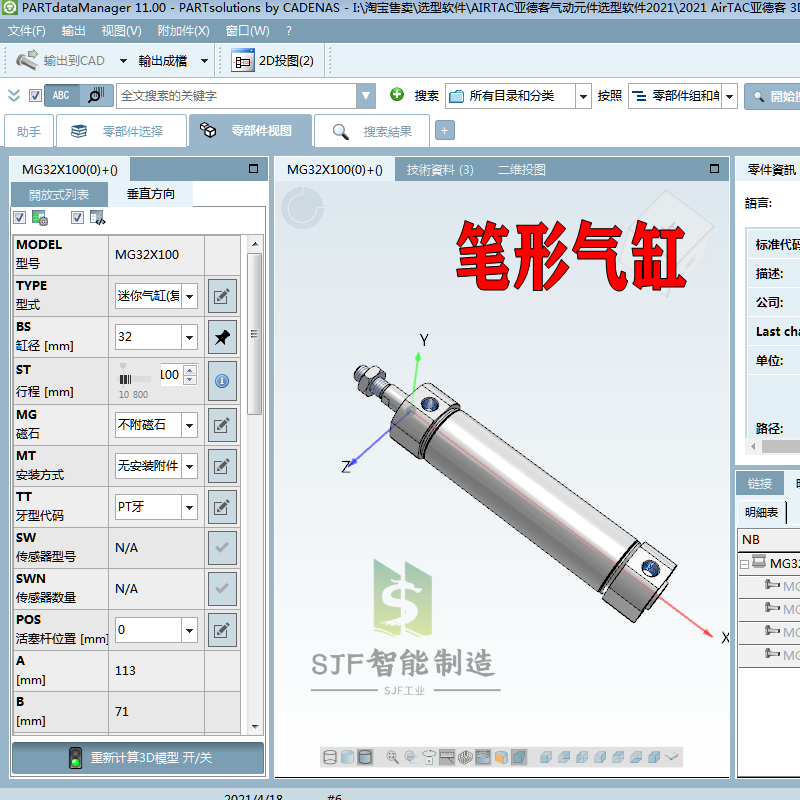Open the TT PT牙 dropdown
This screenshot has width=800, height=800.
(189, 507)
